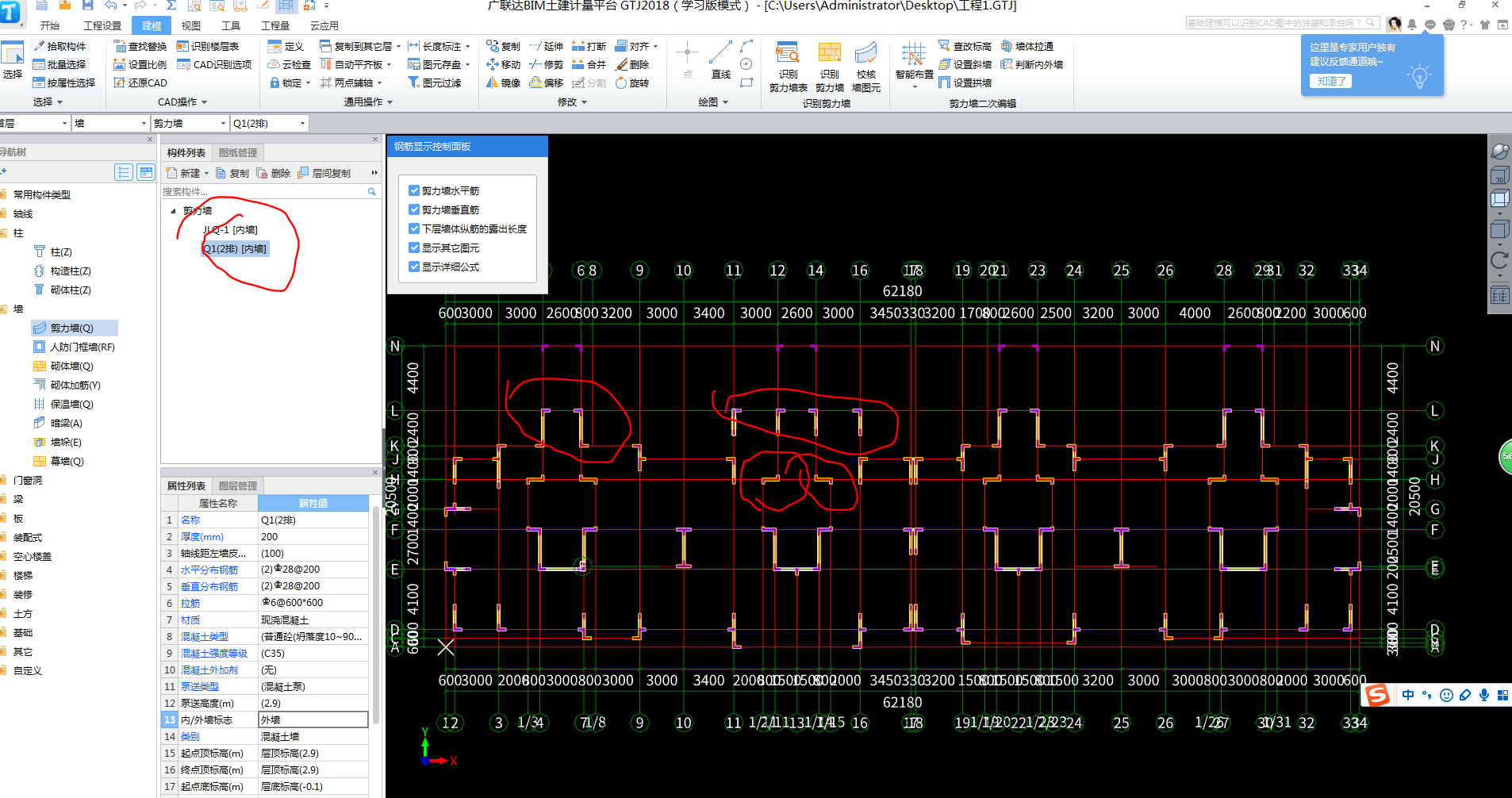Viewport: 1512px width, 798px height.
Task: Collapse the 剪力墙 tree node
Action: [x=173, y=211]
